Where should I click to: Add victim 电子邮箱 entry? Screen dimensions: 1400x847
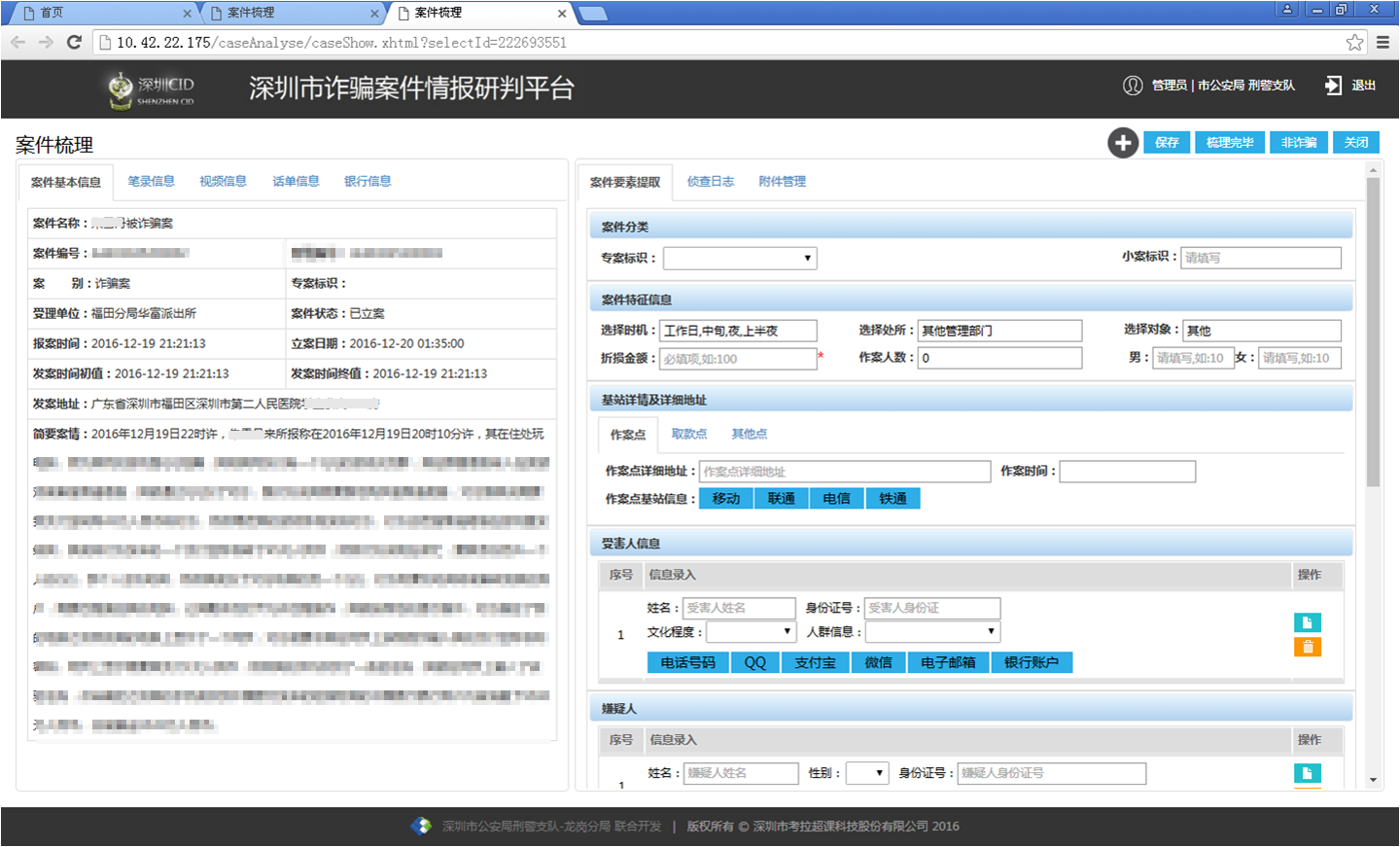[948, 662]
